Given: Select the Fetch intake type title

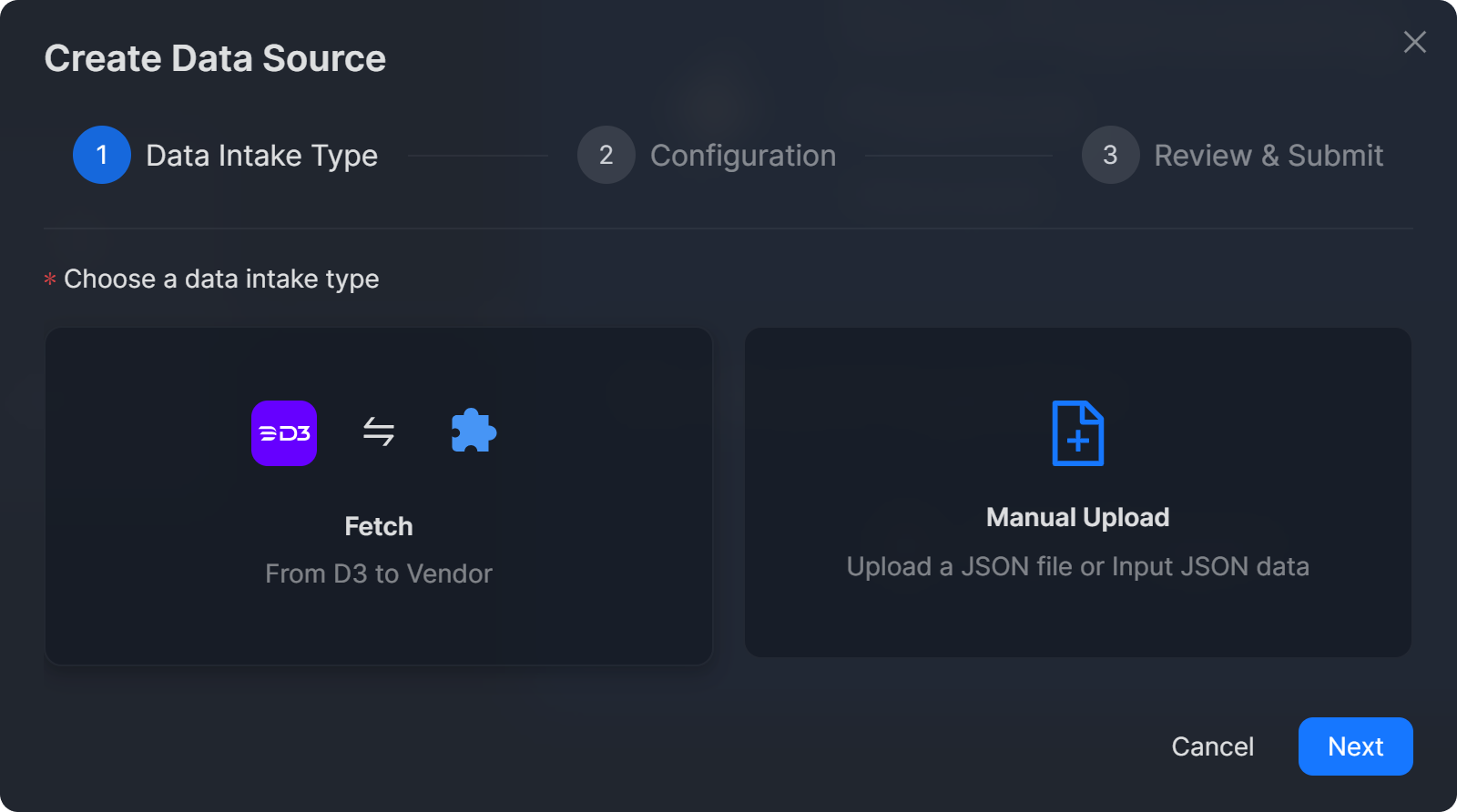Looking at the screenshot, I should coord(379,526).
